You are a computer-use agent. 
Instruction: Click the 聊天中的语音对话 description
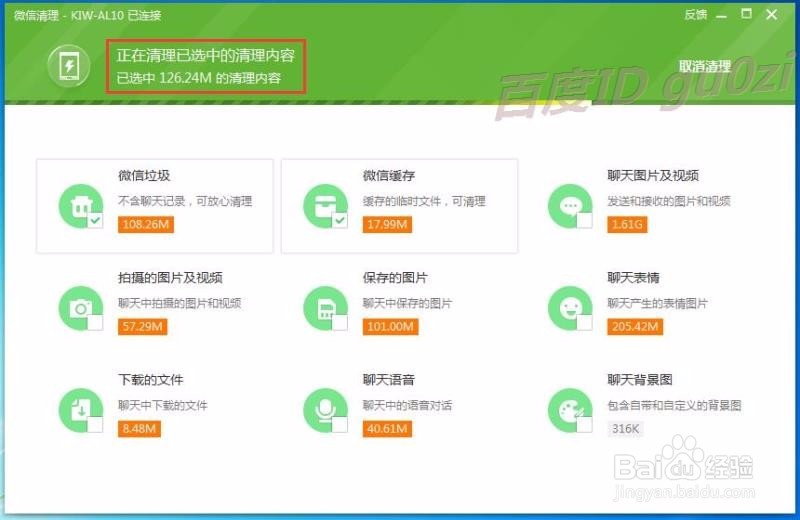click(x=407, y=406)
